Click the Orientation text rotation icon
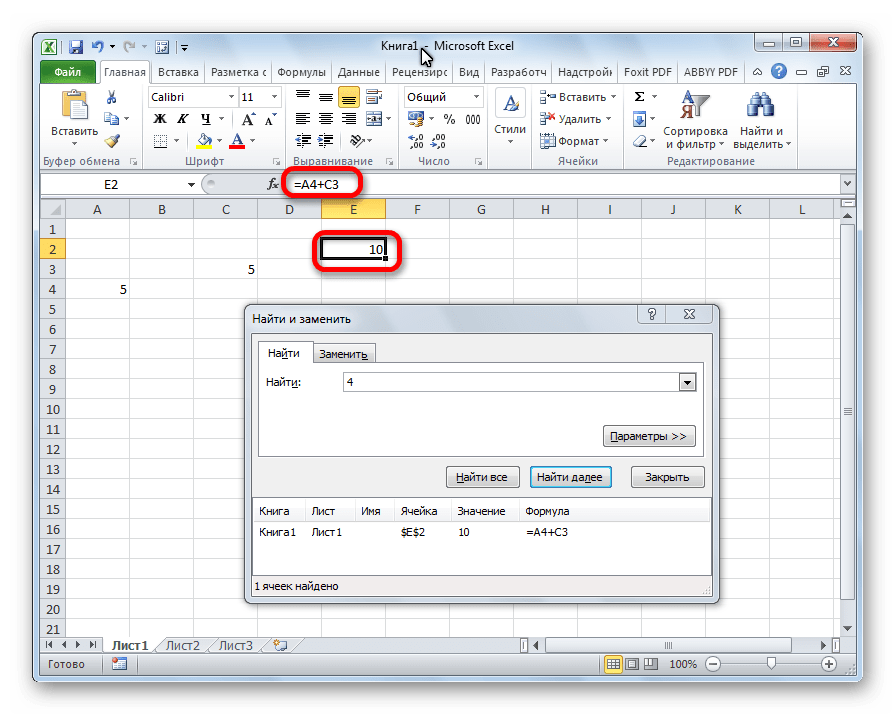This screenshot has width=896, height=715. click(358, 141)
